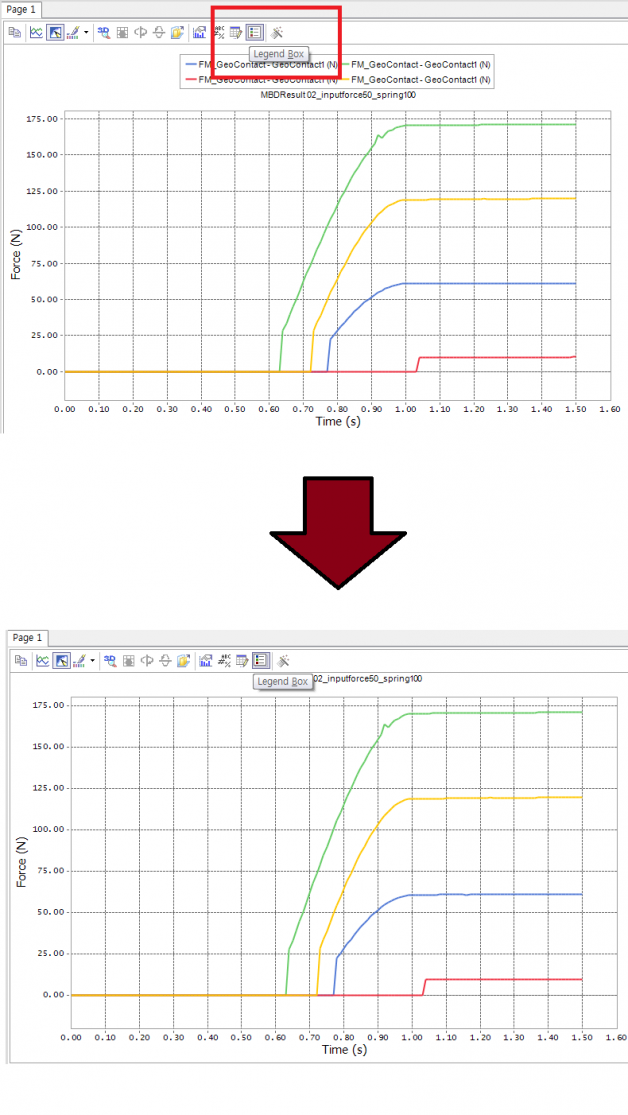Click the magic wand icon in the upper toolbar
Screen dimensions: 628x1115
277,32
